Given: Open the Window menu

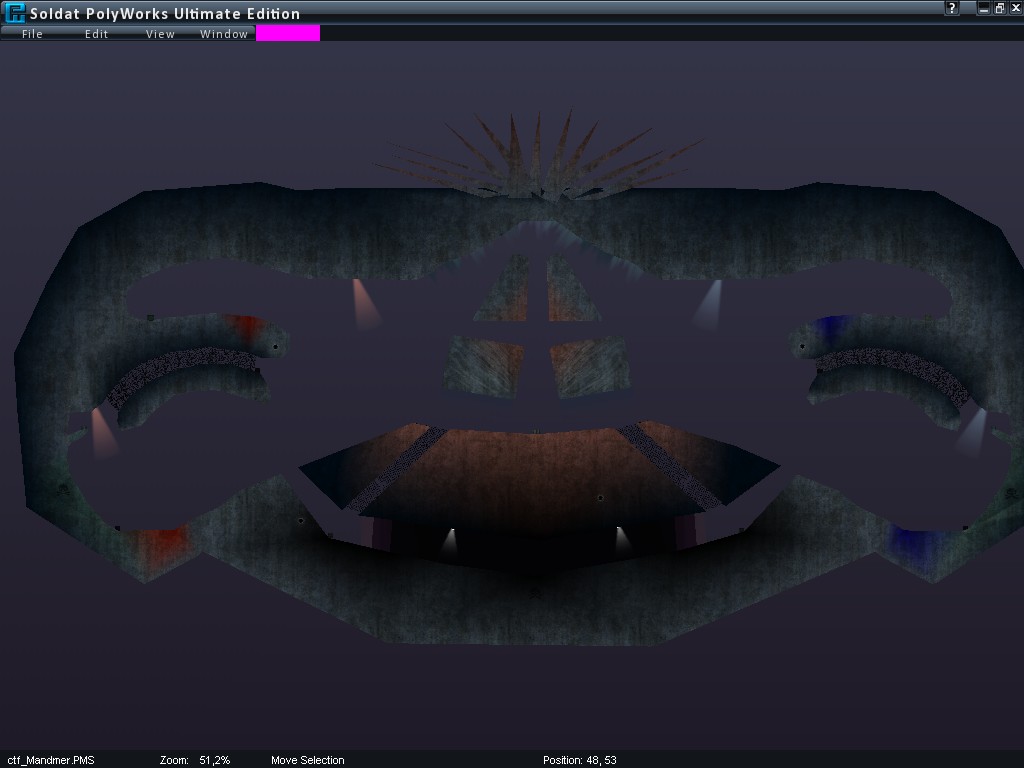Looking at the screenshot, I should tap(224, 34).
